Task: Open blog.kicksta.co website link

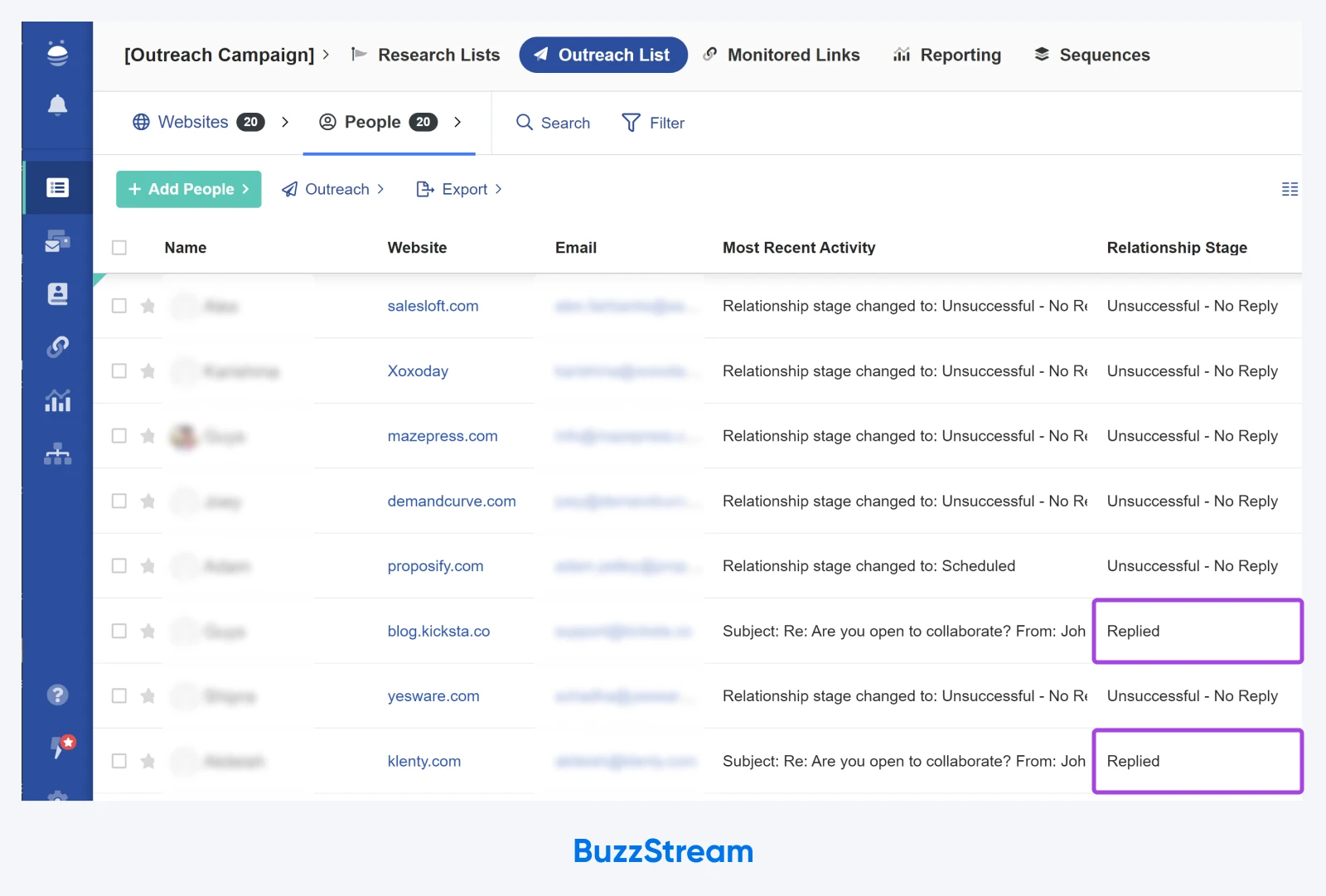Action: pos(438,631)
